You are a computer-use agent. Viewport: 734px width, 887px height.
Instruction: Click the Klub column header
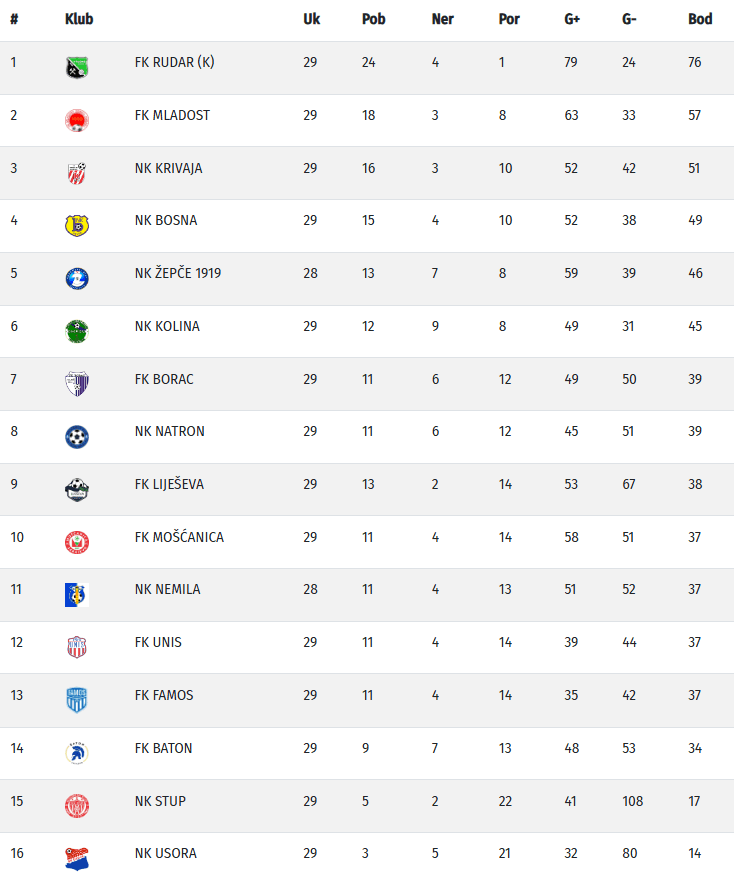point(79,19)
